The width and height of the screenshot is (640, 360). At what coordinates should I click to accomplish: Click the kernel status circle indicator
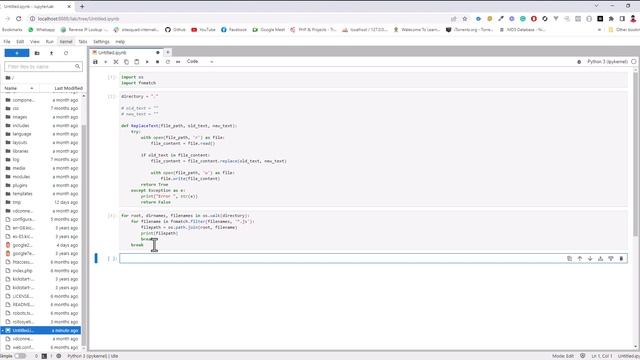tap(633, 62)
